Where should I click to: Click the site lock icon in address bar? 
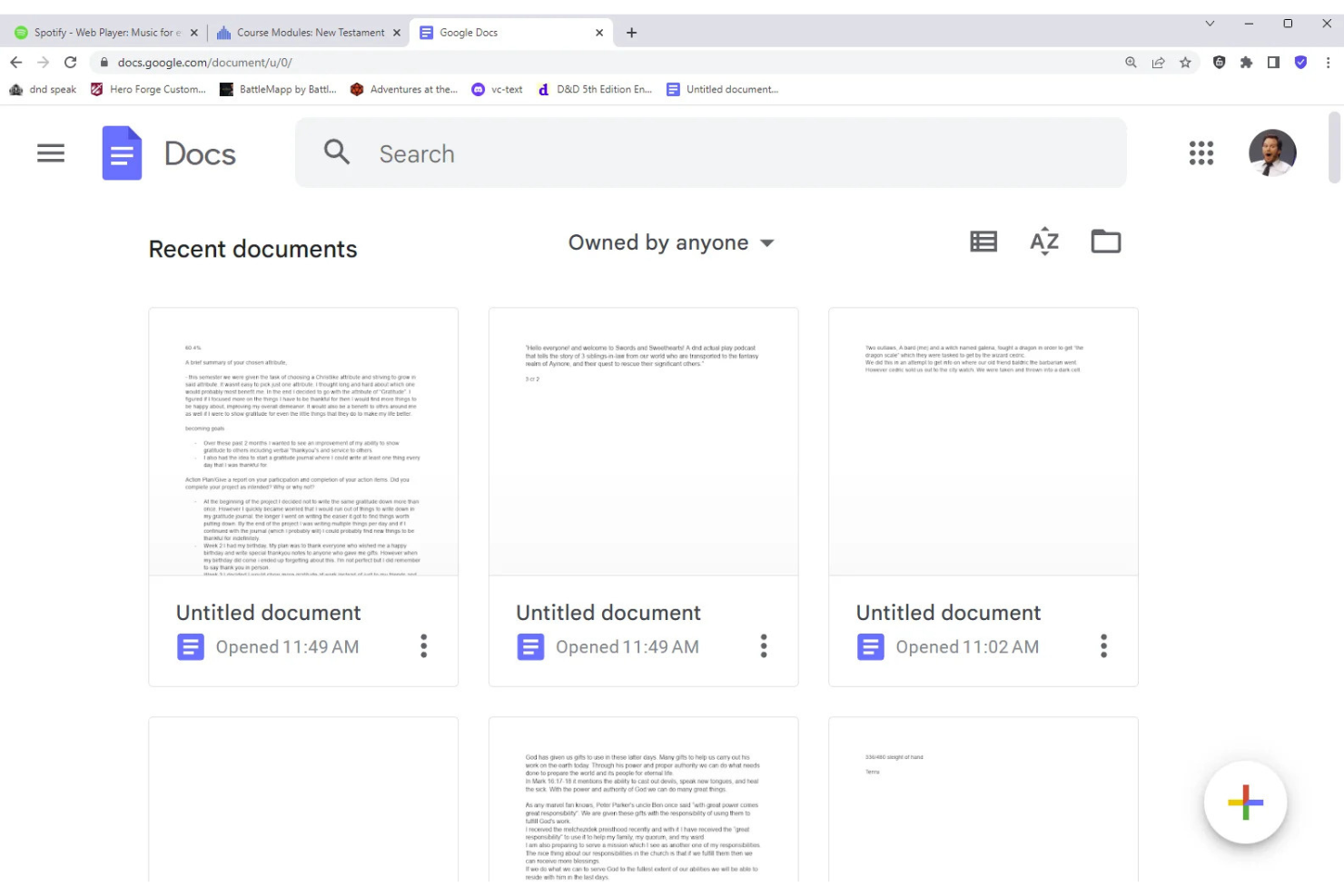104,63
